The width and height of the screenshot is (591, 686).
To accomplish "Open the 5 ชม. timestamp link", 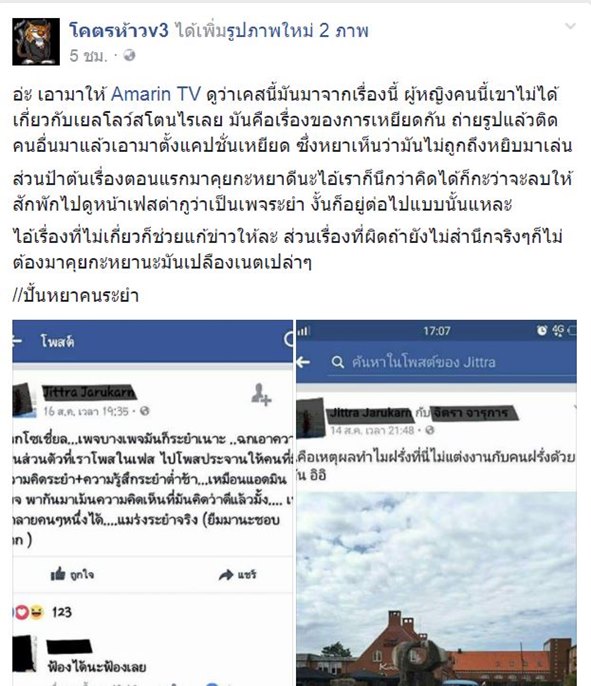I will click(88, 56).
